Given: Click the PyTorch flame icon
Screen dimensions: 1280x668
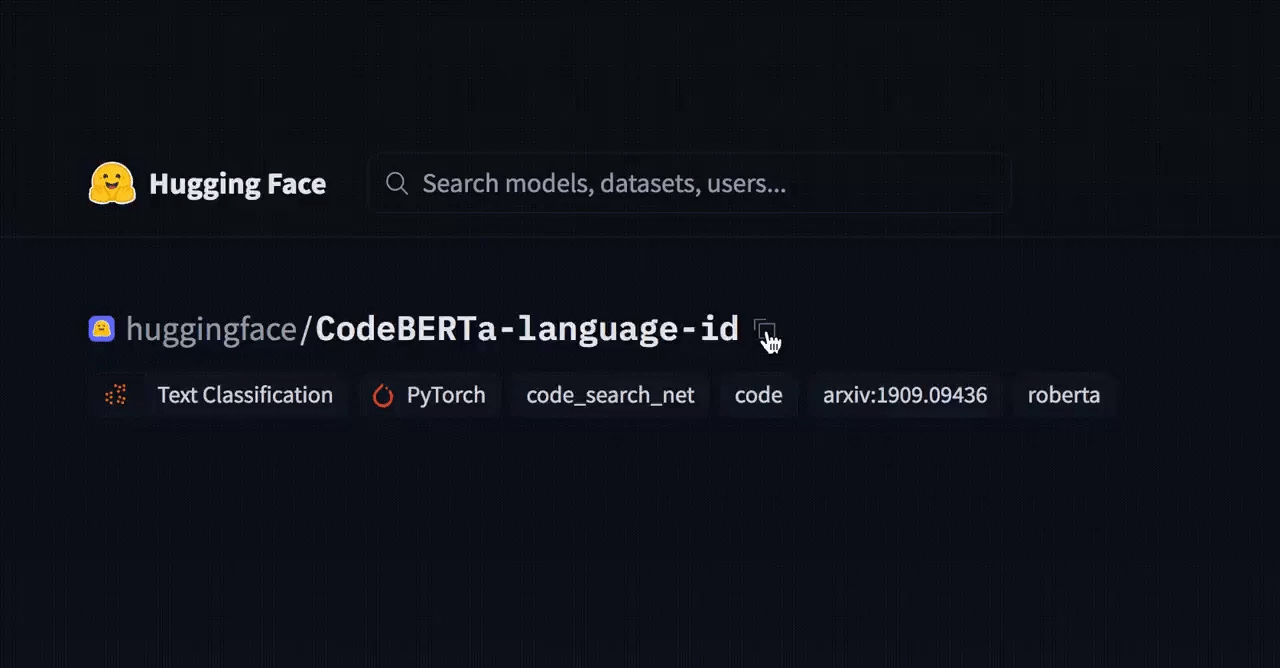Looking at the screenshot, I should click(383, 396).
